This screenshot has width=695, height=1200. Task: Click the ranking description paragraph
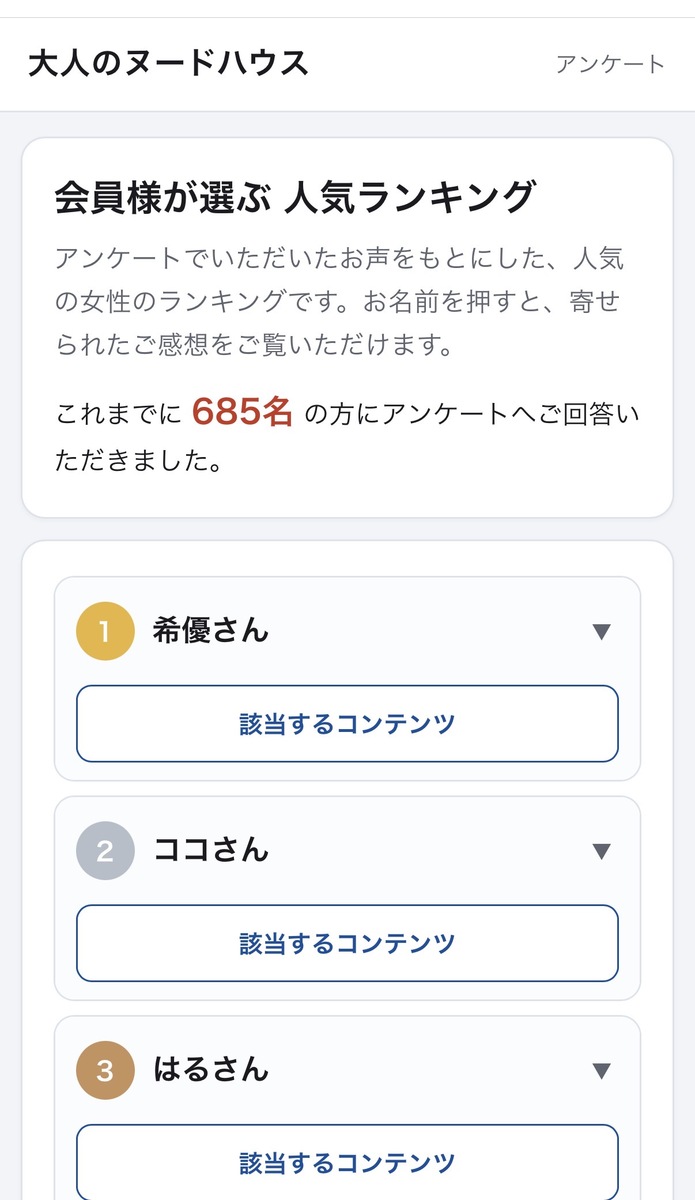click(x=340, y=302)
